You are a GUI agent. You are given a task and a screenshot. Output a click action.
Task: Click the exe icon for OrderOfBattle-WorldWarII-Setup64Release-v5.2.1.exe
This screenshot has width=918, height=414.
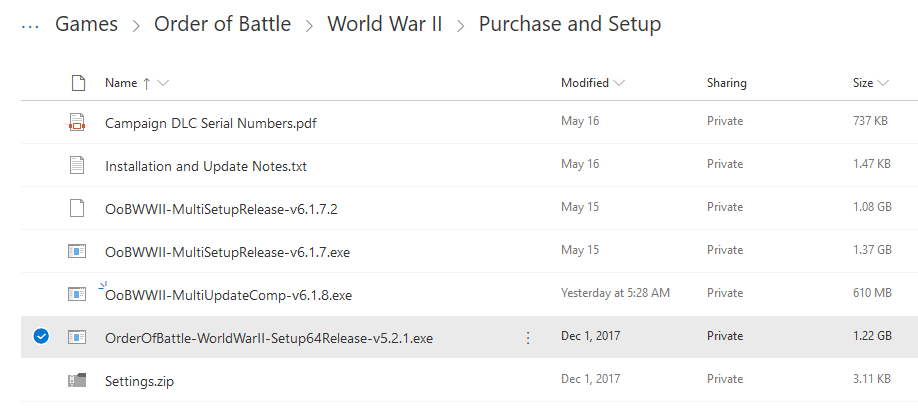tap(77, 337)
